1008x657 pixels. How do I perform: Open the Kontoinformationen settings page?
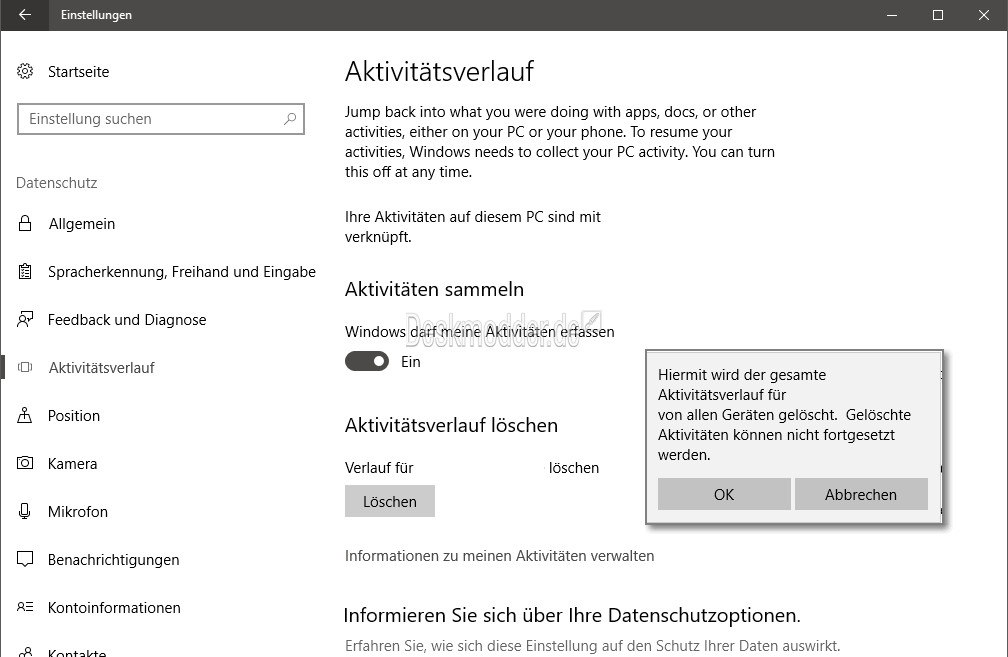tap(114, 608)
